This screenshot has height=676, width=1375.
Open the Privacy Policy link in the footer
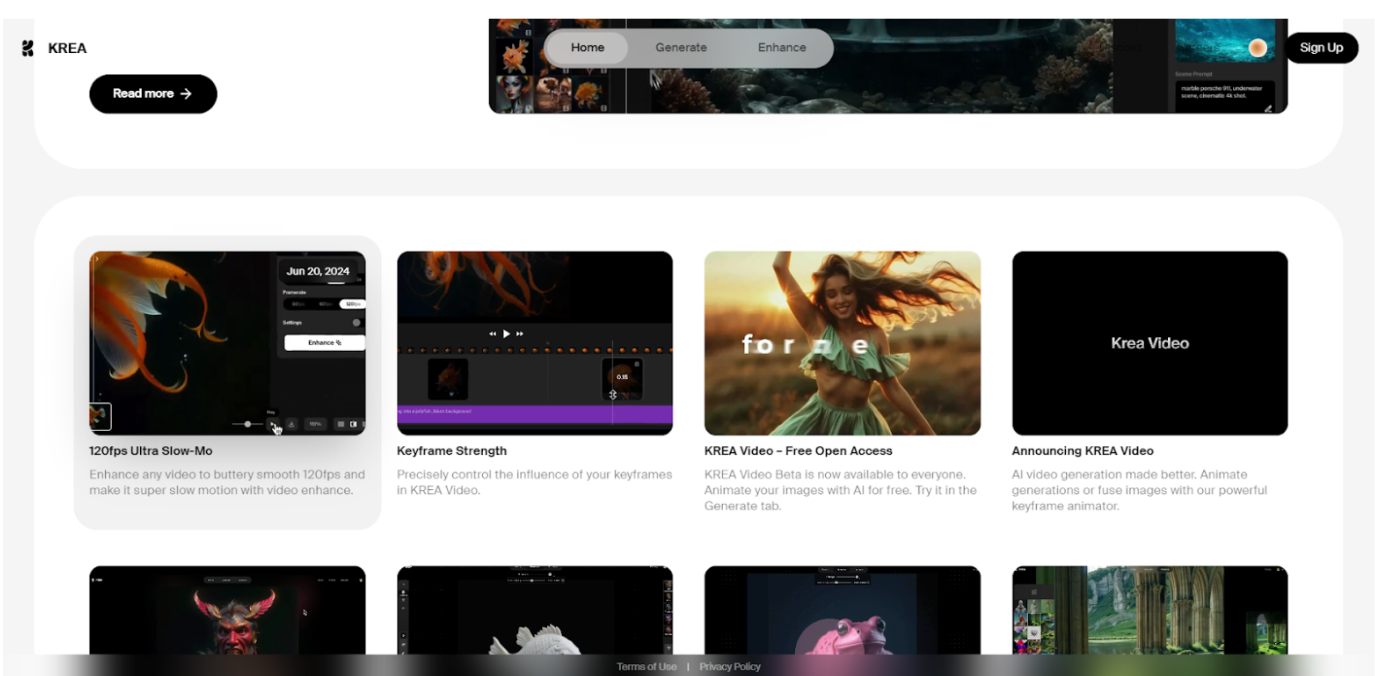coord(730,666)
